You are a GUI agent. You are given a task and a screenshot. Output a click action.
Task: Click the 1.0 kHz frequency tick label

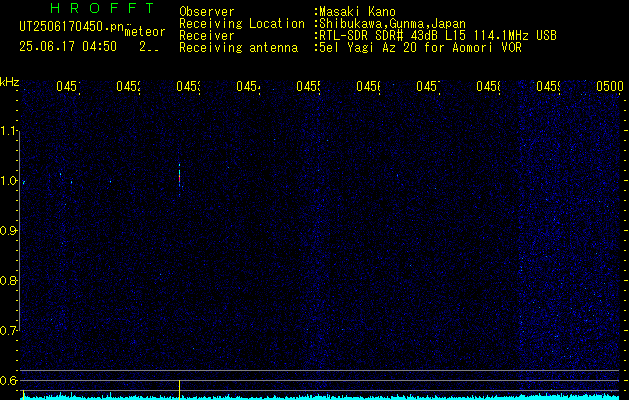10,181
